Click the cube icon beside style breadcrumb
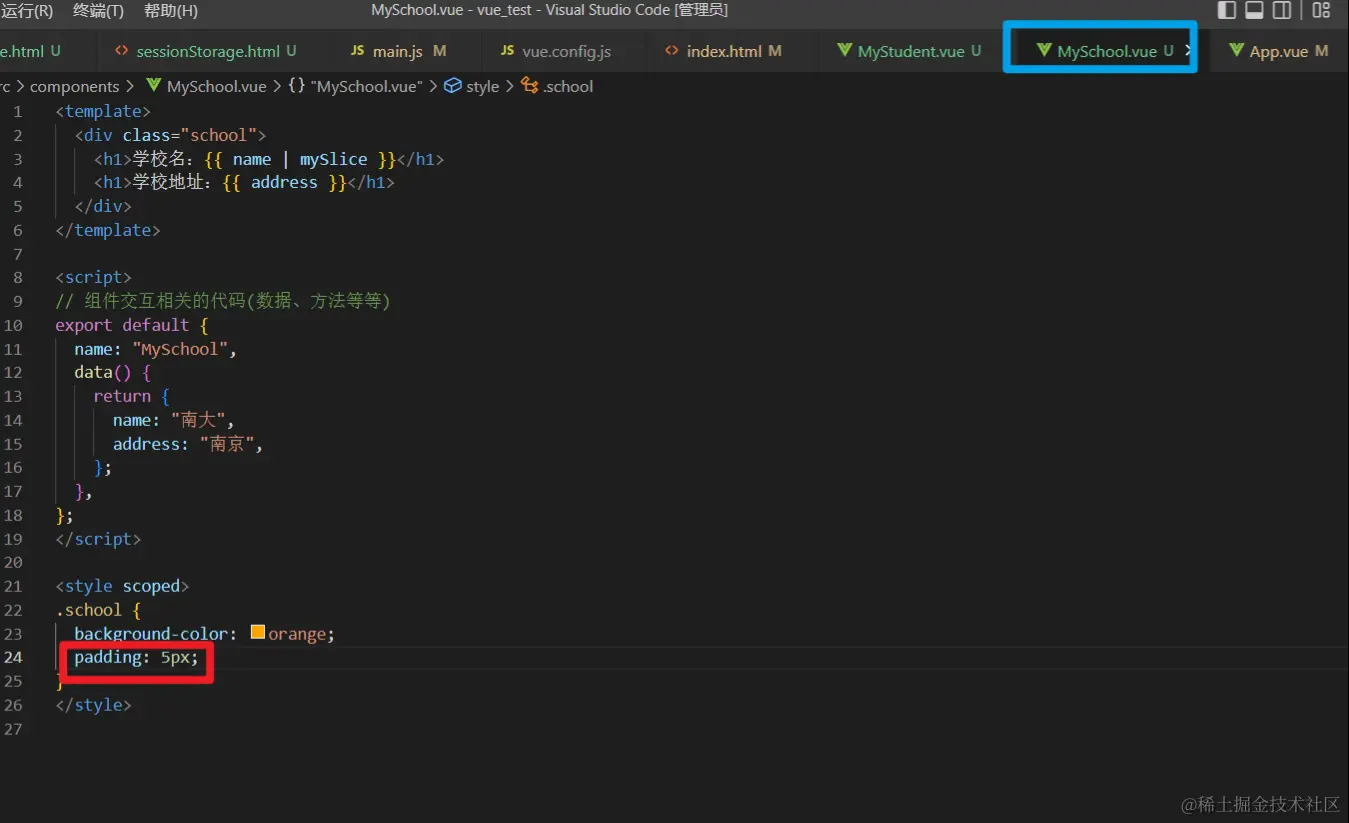The height and width of the screenshot is (823, 1349). 453,86
